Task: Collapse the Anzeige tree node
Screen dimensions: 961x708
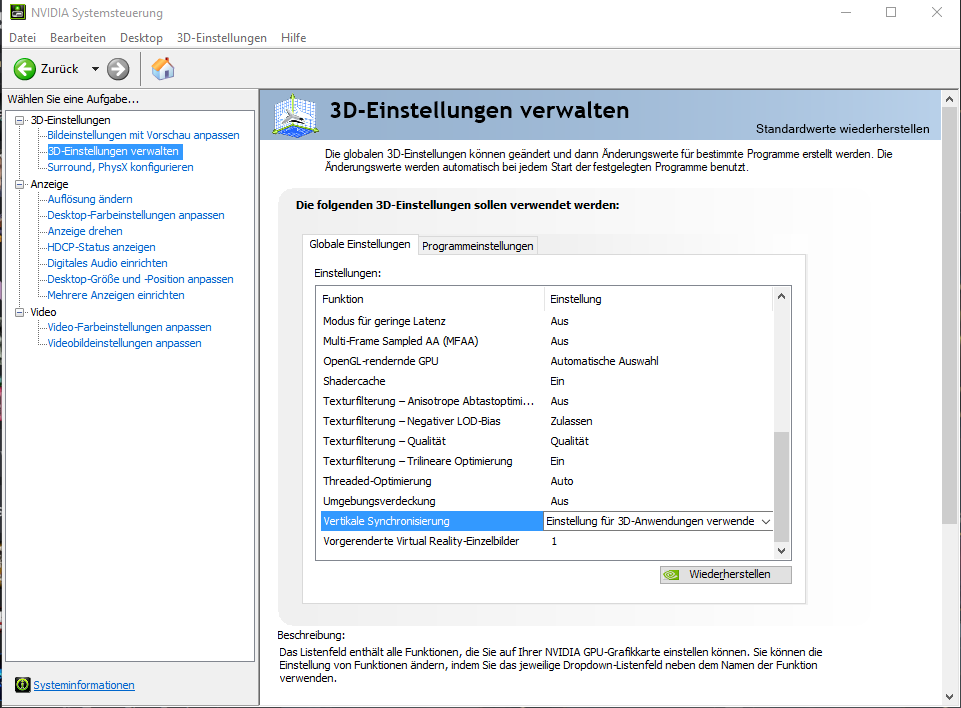Action: coord(20,184)
